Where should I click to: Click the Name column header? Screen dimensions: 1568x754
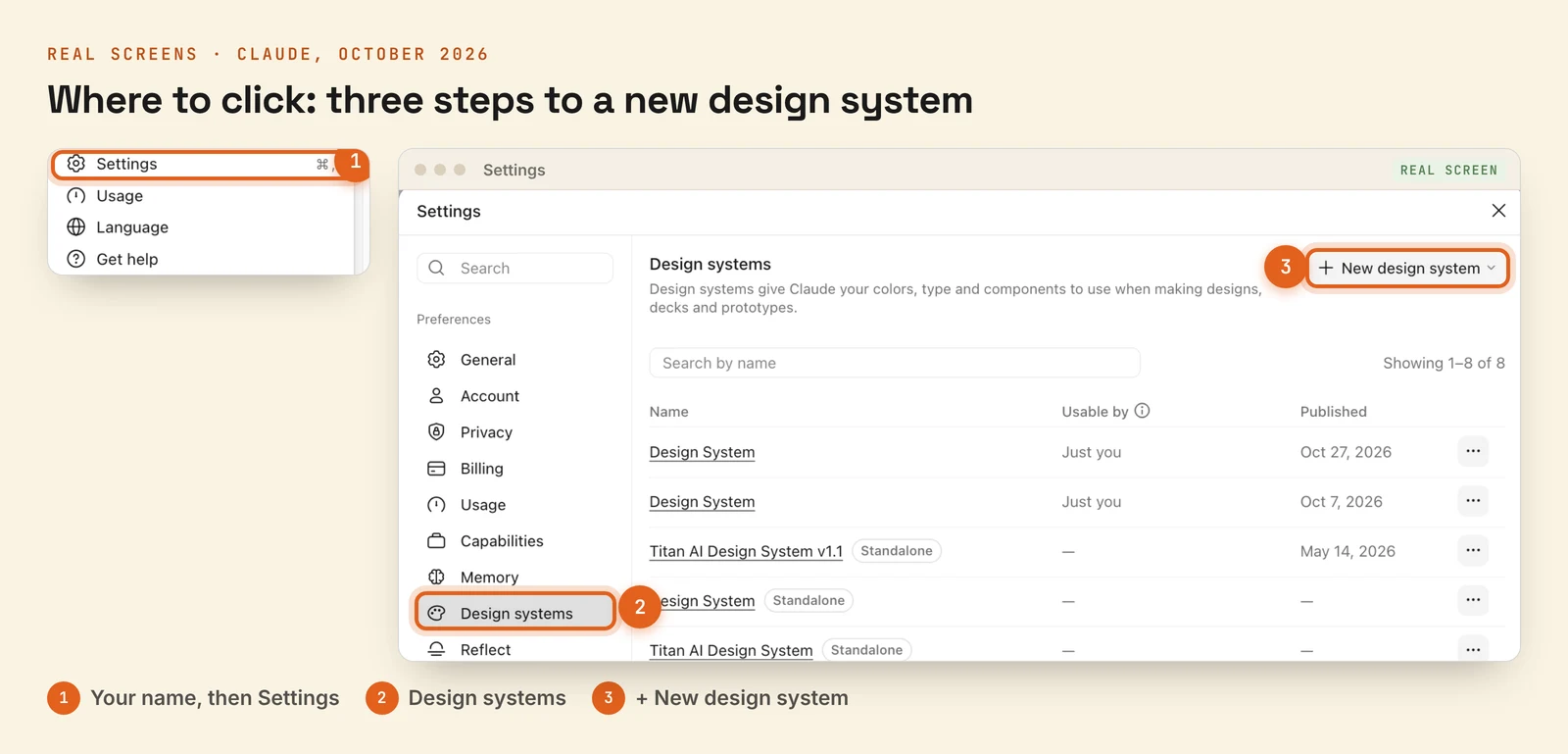(669, 412)
